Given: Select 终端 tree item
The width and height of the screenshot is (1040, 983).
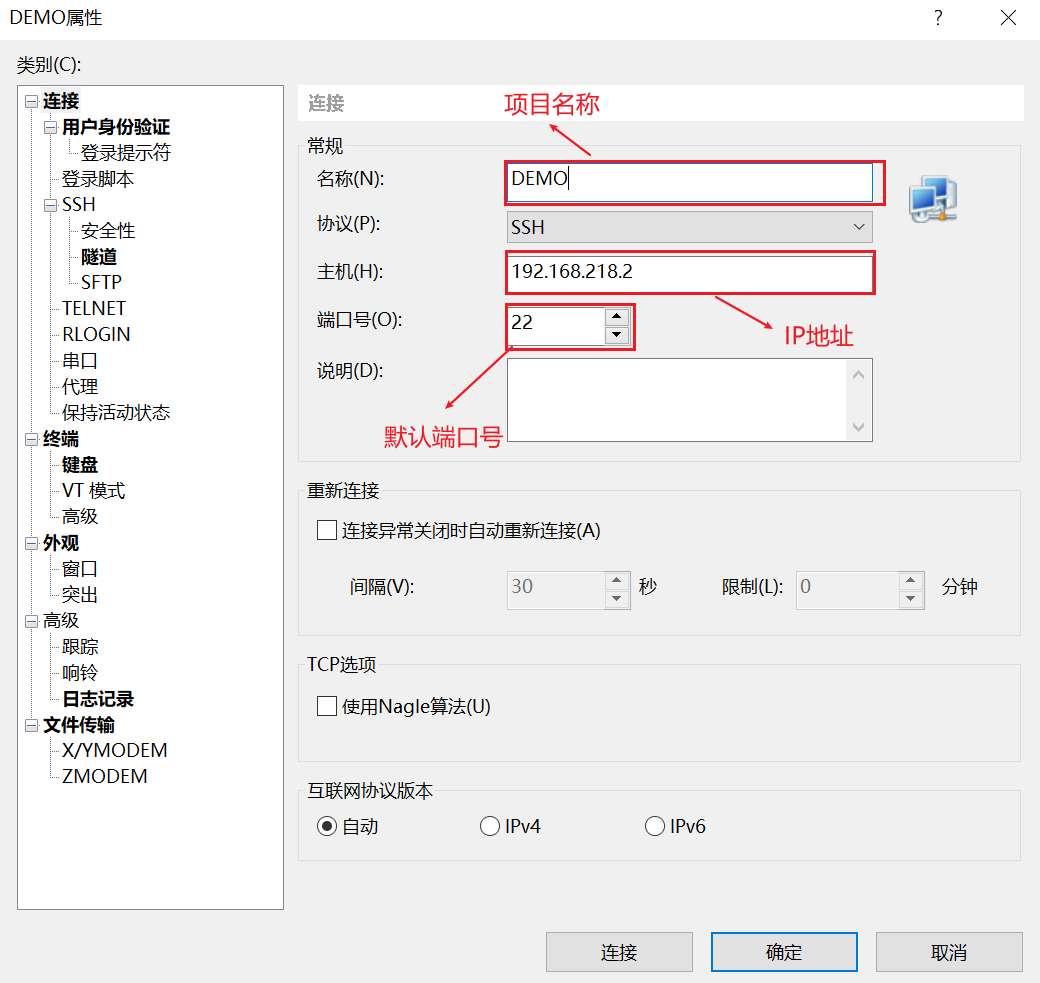Looking at the screenshot, I should (61, 439).
